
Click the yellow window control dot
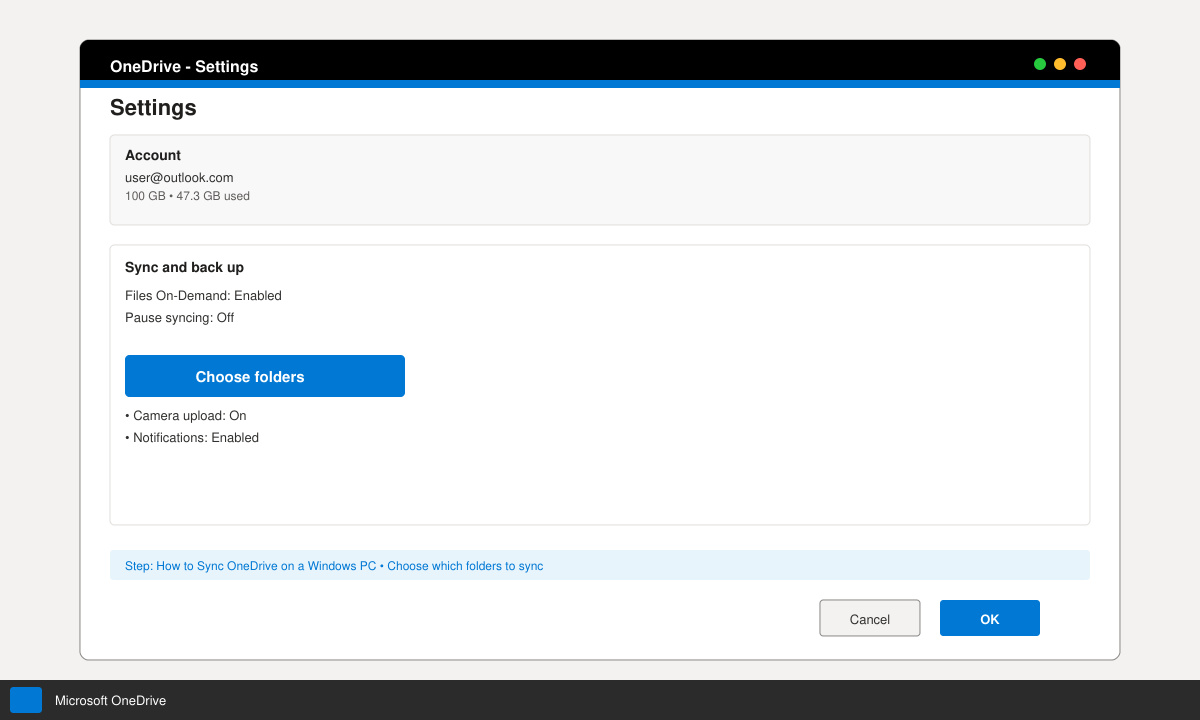tap(1060, 64)
